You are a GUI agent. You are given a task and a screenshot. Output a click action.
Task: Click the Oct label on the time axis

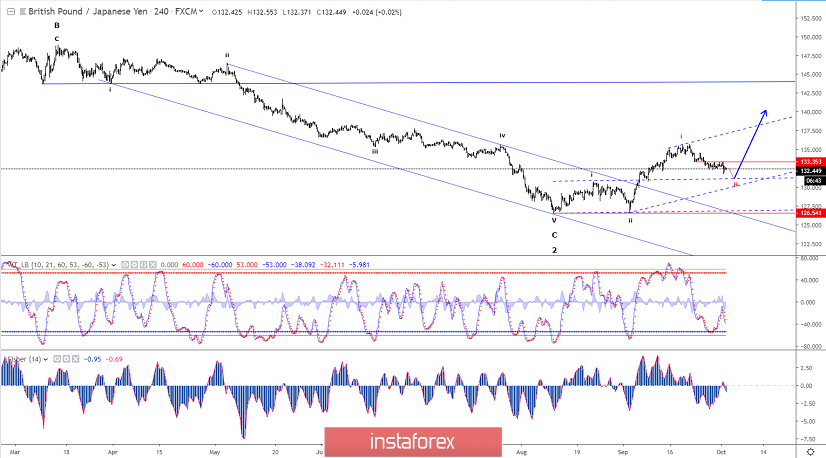pos(721,452)
